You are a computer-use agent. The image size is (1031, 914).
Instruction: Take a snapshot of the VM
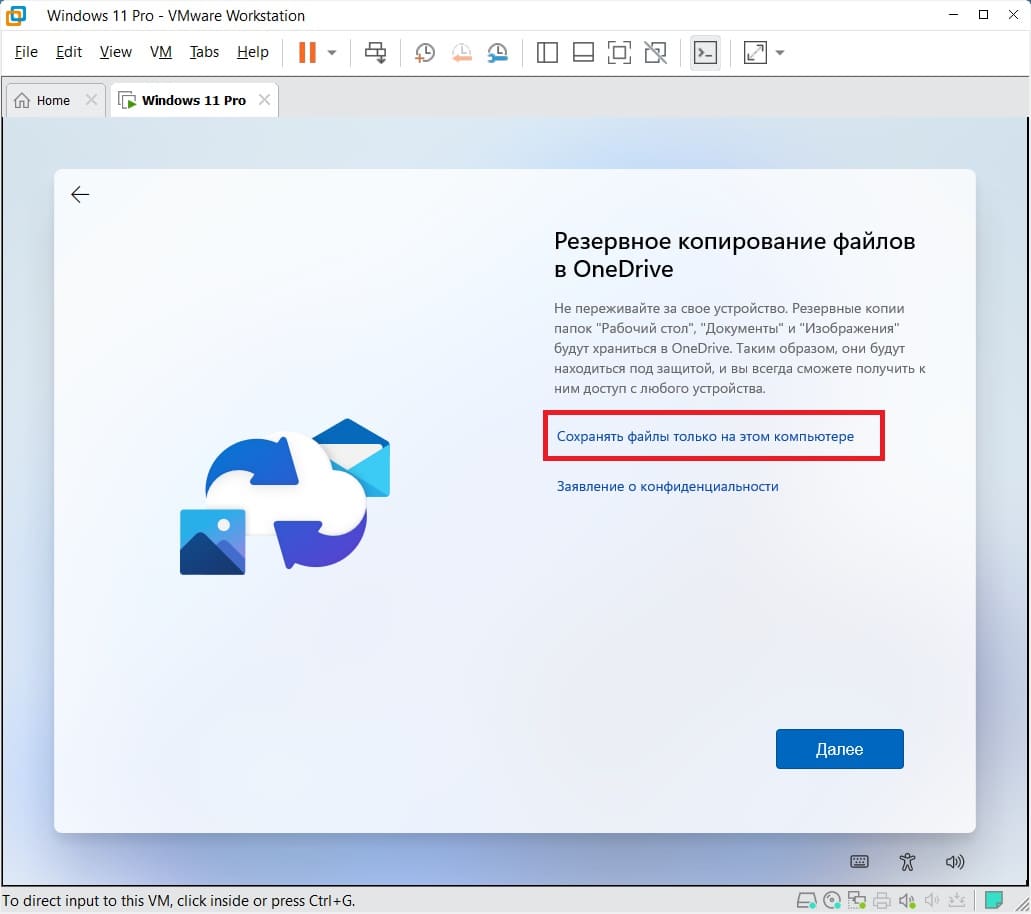(x=425, y=53)
